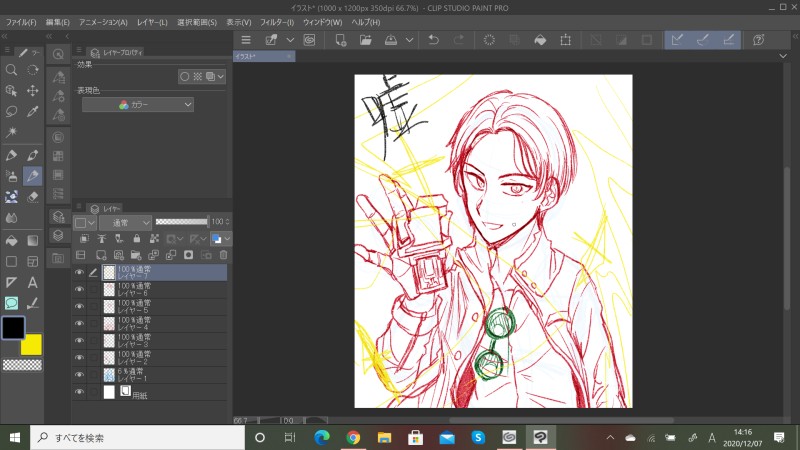Click the Fill icon in command bar
800x450 pixels.
coord(540,40)
